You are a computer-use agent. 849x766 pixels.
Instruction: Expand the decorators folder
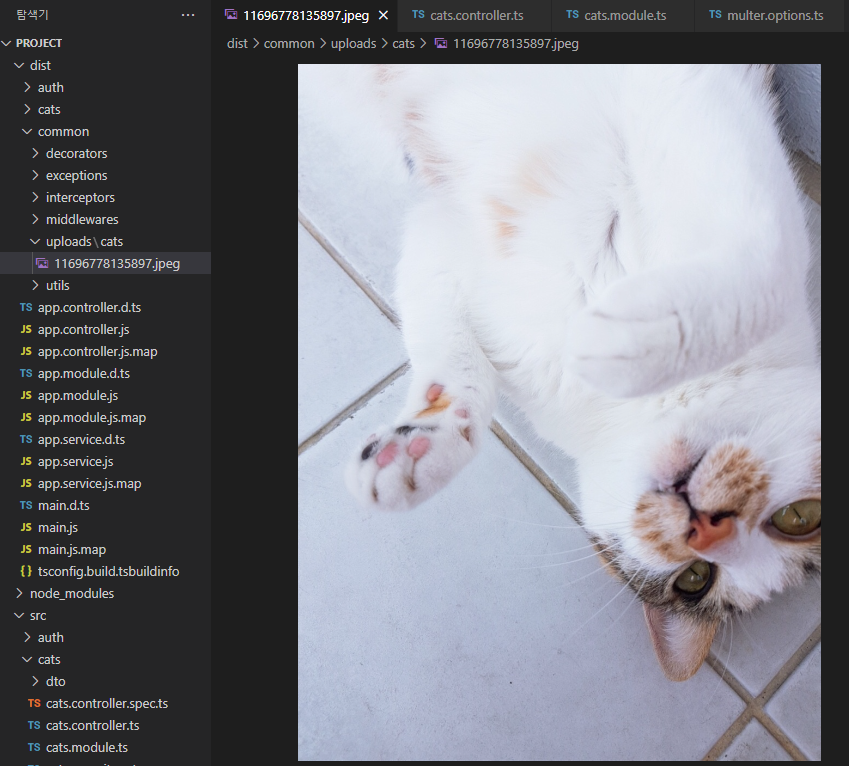[35, 153]
